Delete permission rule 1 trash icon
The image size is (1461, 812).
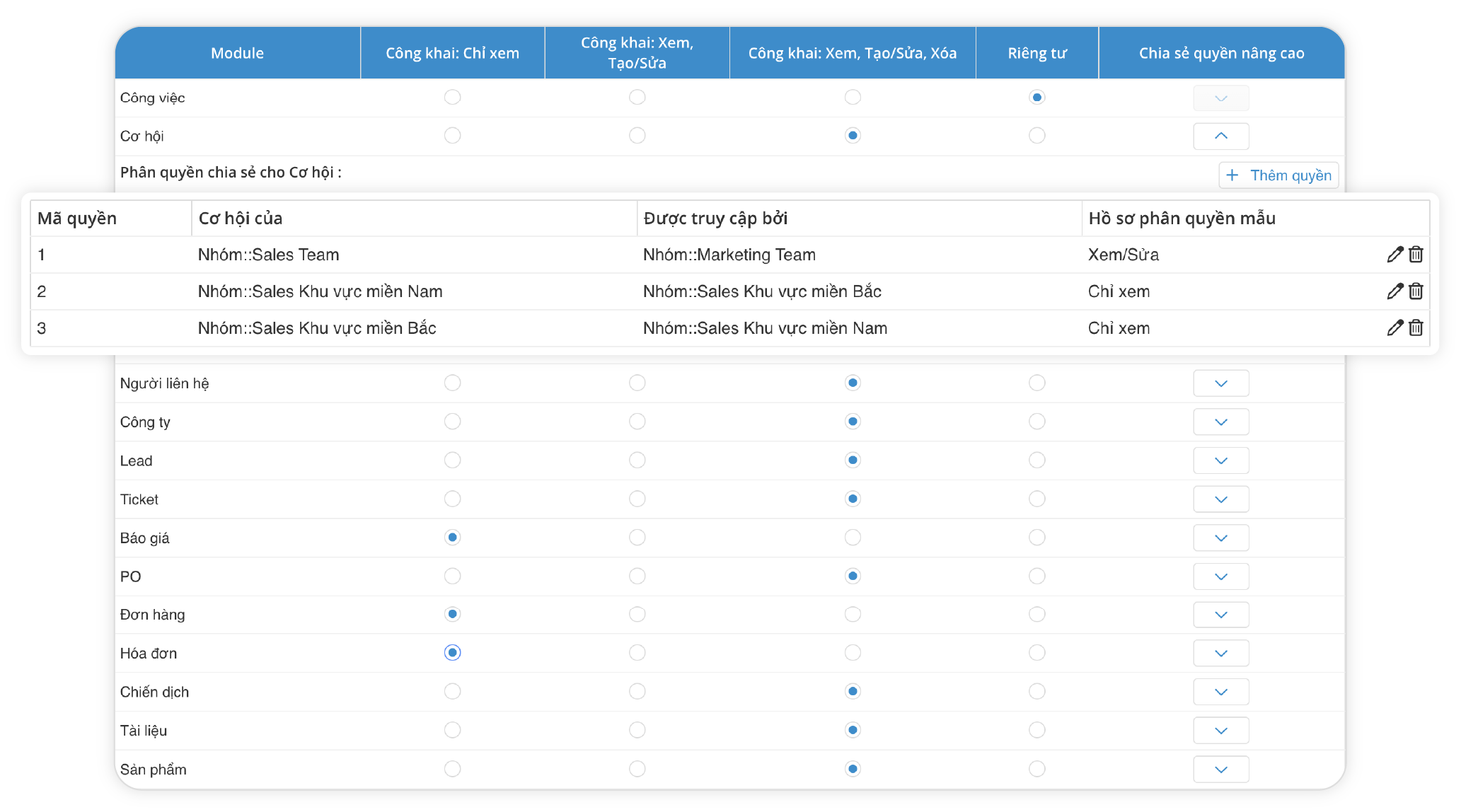coord(1416,255)
